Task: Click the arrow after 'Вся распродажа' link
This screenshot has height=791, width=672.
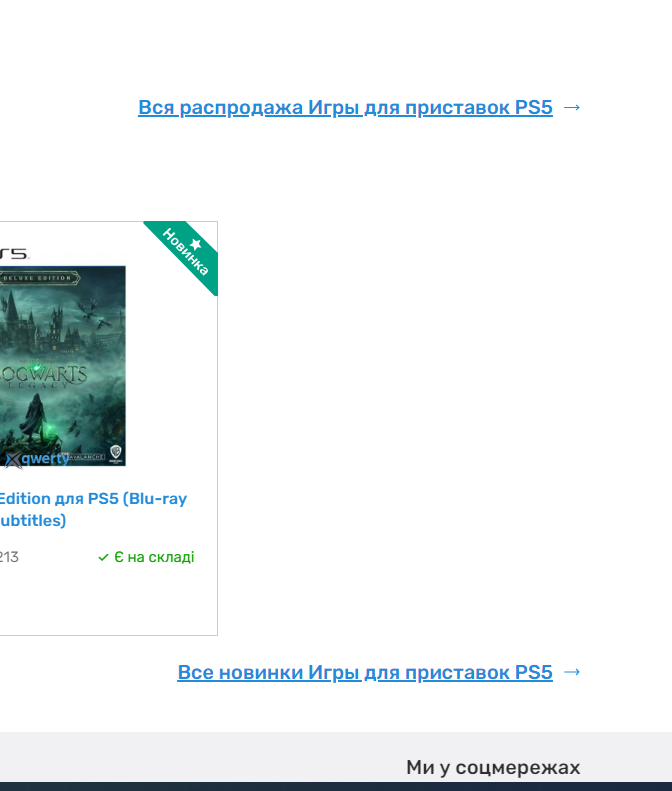Action: click(x=572, y=107)
